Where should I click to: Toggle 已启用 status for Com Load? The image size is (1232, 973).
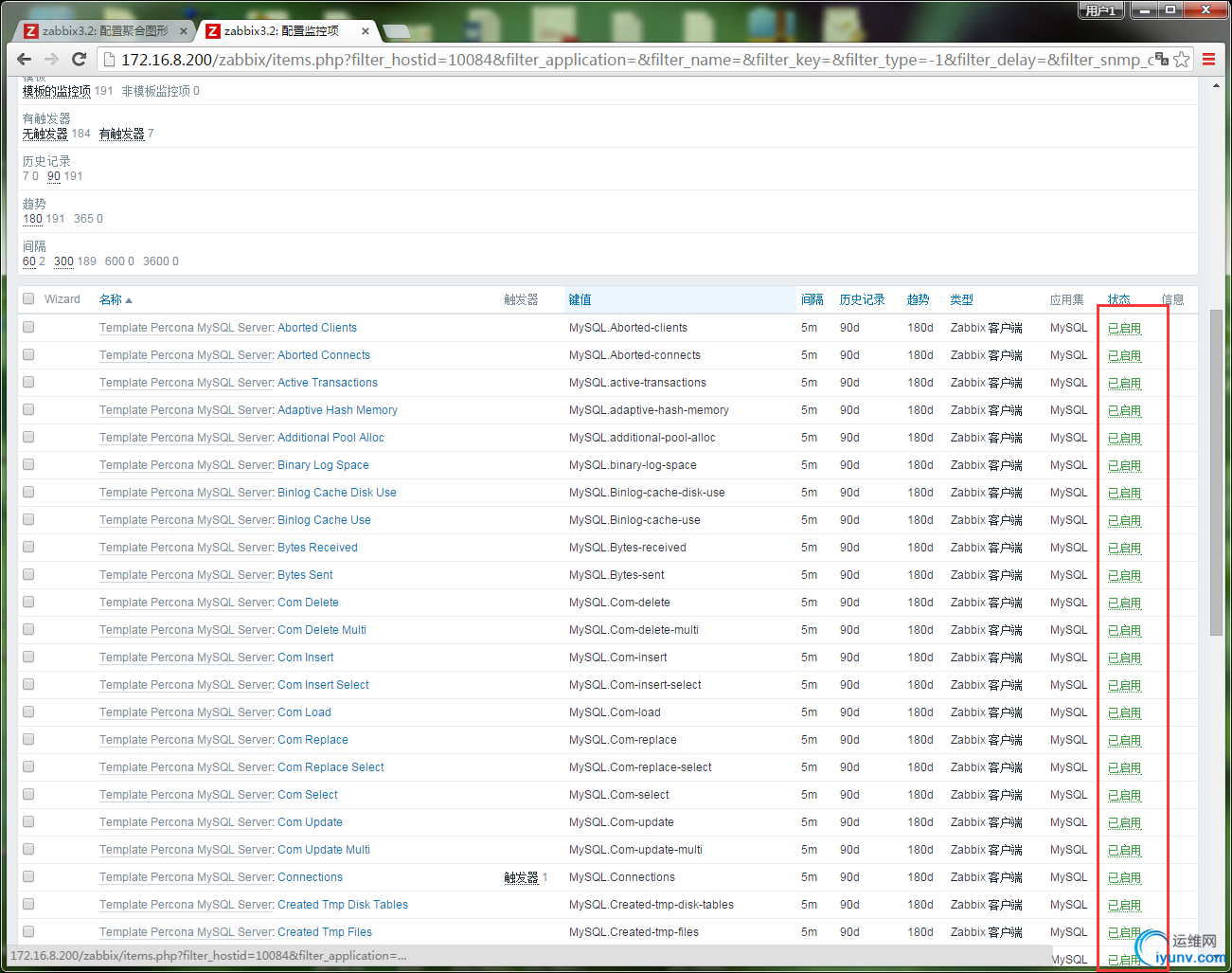click(x=1125, y=712)
